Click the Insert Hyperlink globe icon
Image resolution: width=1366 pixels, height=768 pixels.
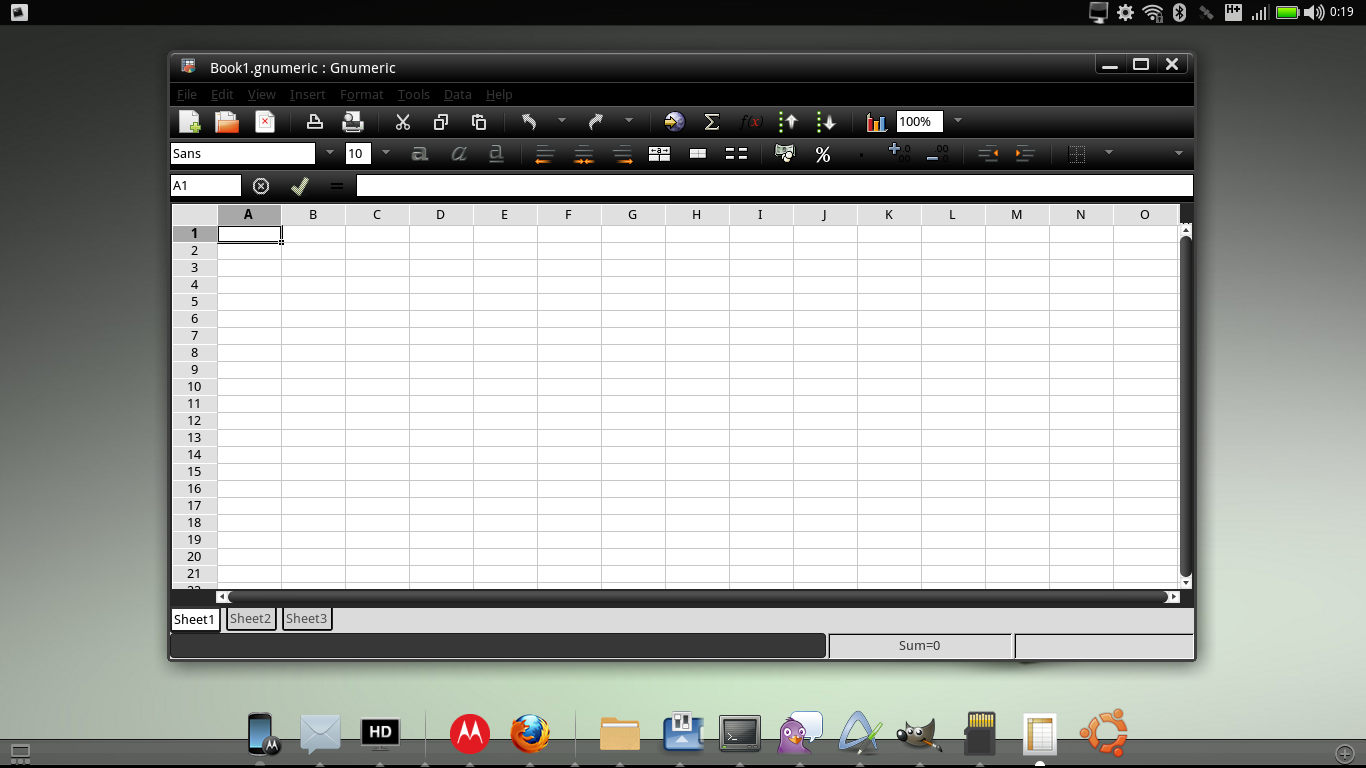click(675, 122)
